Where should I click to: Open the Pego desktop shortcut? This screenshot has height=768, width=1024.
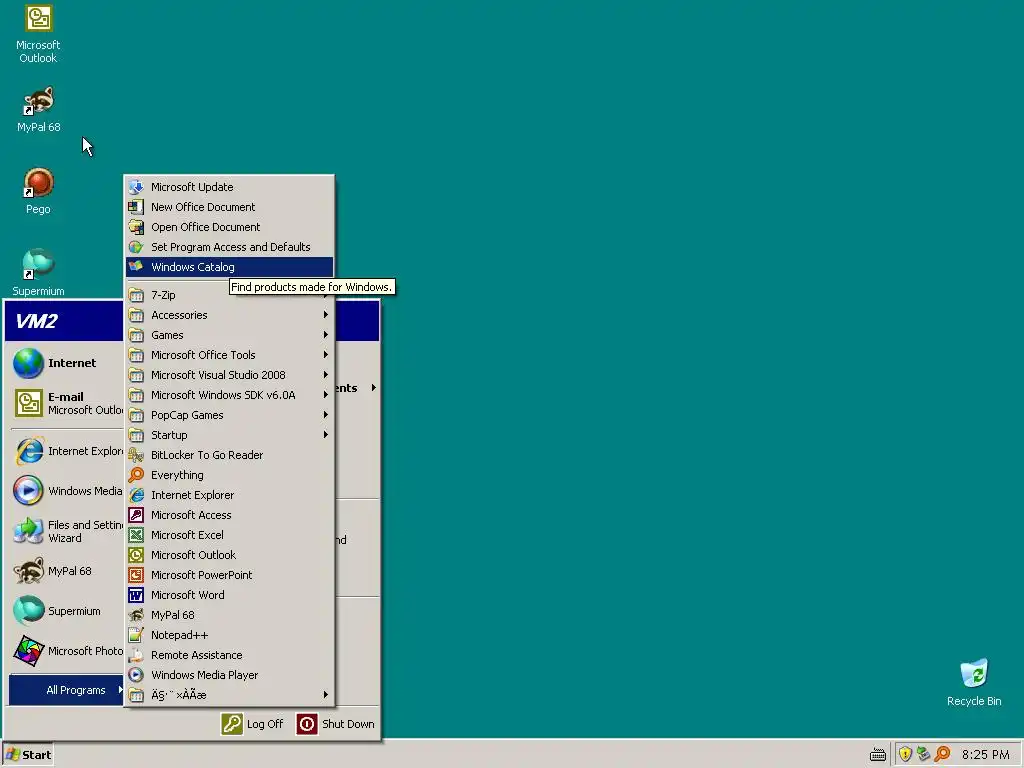pyautogui.click(x=38, y=191)
